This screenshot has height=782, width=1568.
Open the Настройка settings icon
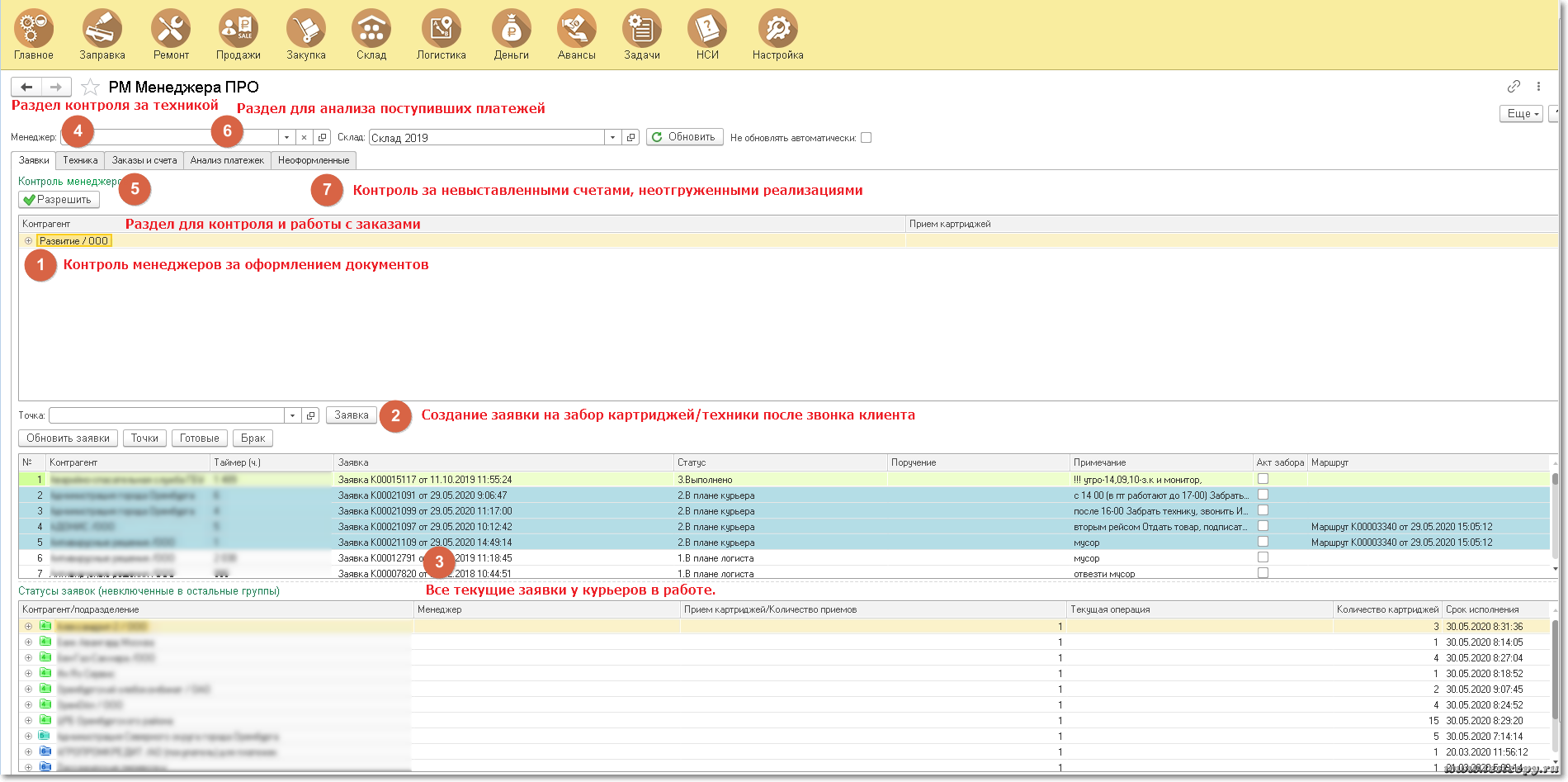[x=777, y=29]
